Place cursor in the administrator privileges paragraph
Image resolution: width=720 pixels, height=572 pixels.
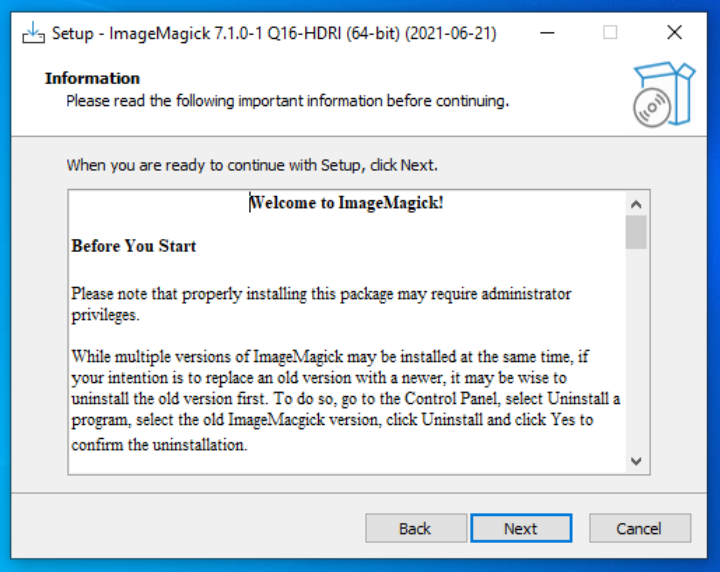coord(321,304)
